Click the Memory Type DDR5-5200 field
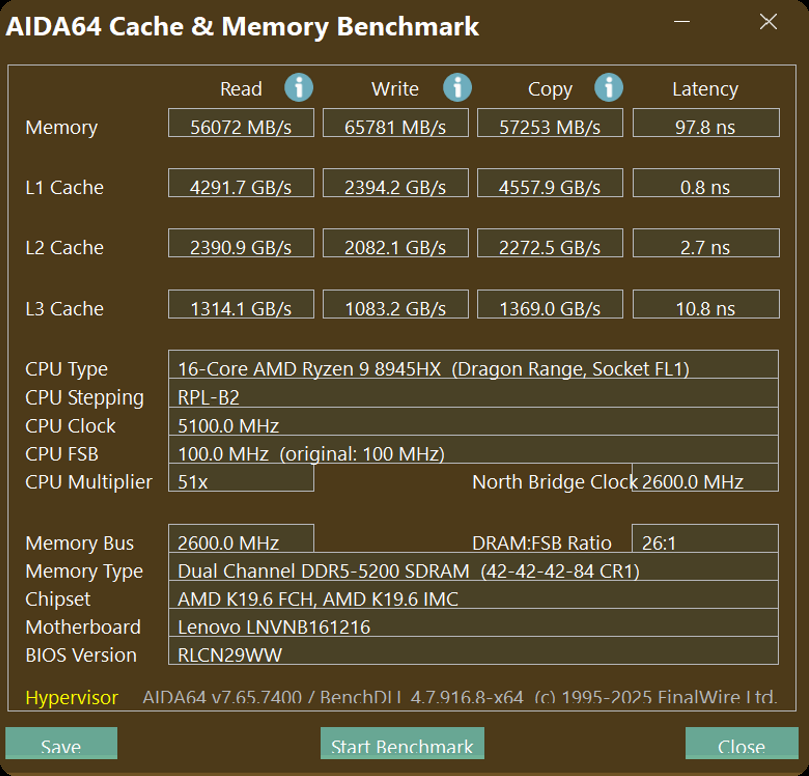The image size is (809, 776). coord(472,568)
